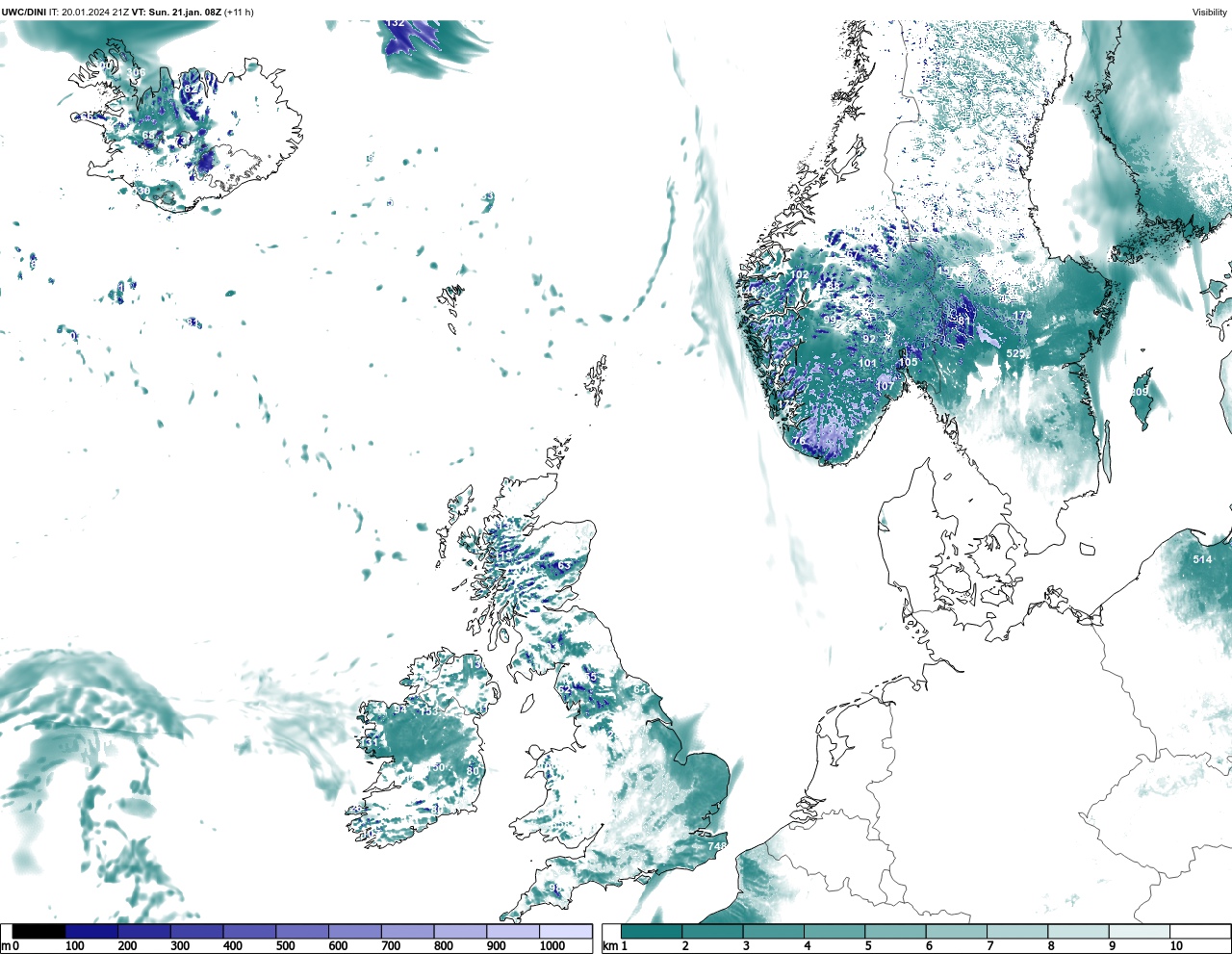Viewport: 1232px width, 954px height.
Task: Click the "132" value at the top edge
Action: tap(395, 22)
